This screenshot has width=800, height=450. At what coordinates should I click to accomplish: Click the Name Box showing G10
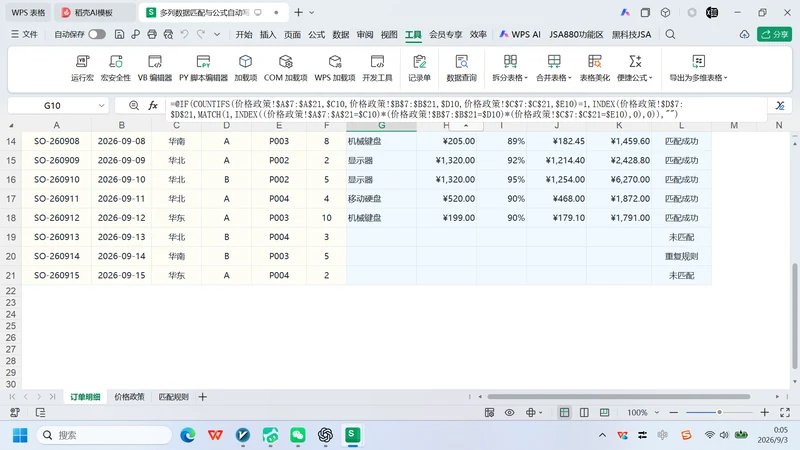tap(52, 106)
